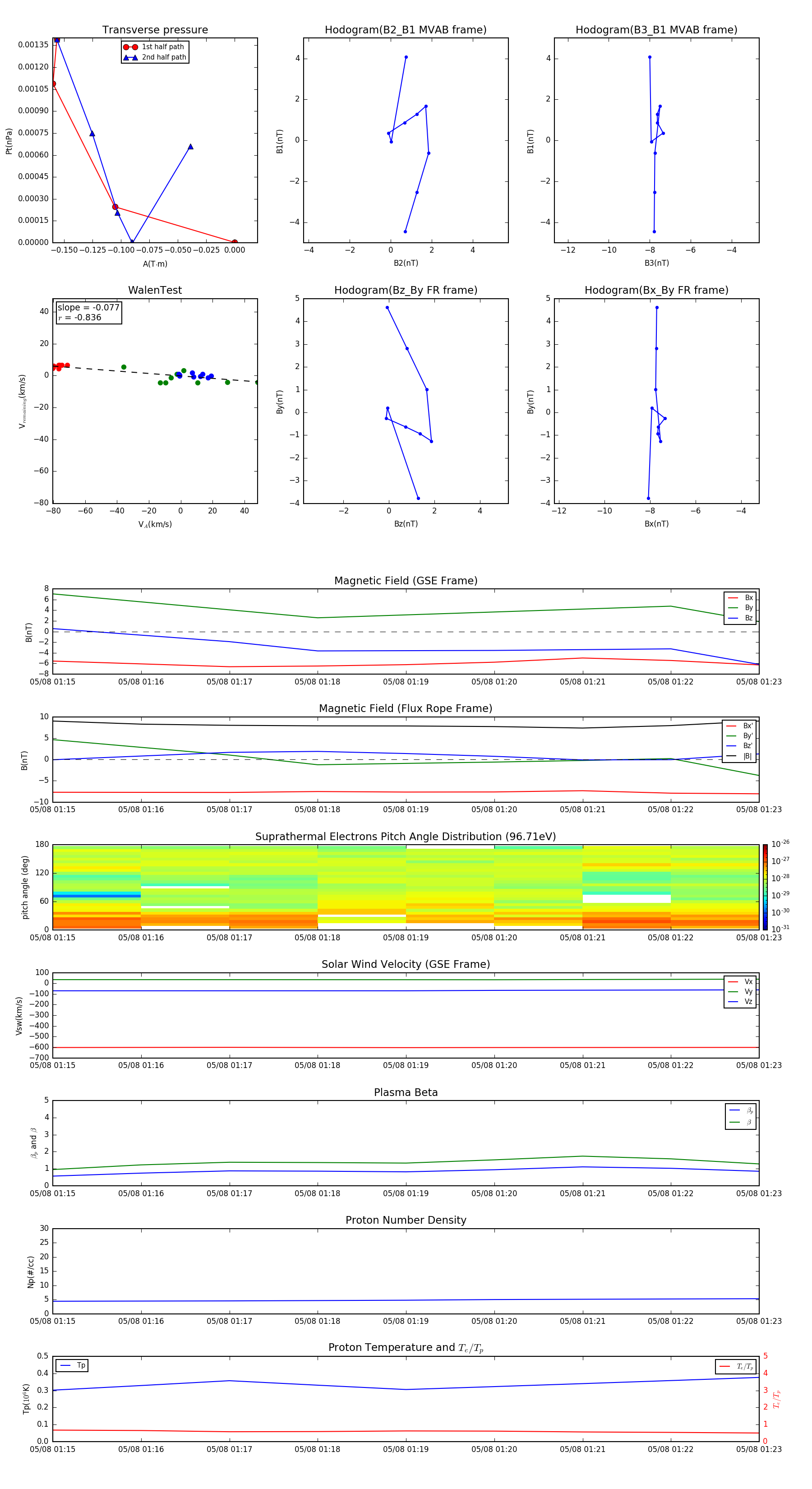Image resolution: width=812 pixels, height=1489 pixels.
Task: Click the blue triangle marker at A=-0.04 in the Transverse pressure plot
Action: pos(190,147)
